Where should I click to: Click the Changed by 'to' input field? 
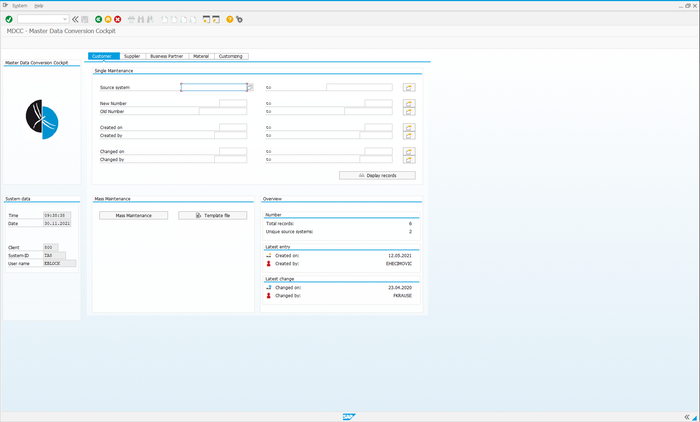[376, 159]
